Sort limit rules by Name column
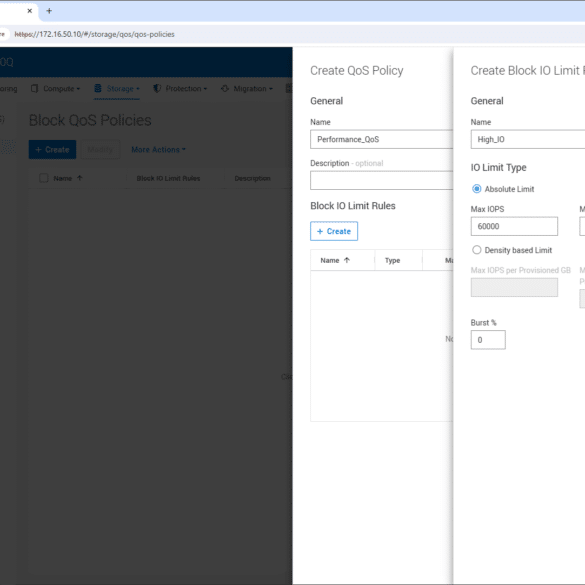Viewport: 585px width, 585px height. click(x=330, y=260)
